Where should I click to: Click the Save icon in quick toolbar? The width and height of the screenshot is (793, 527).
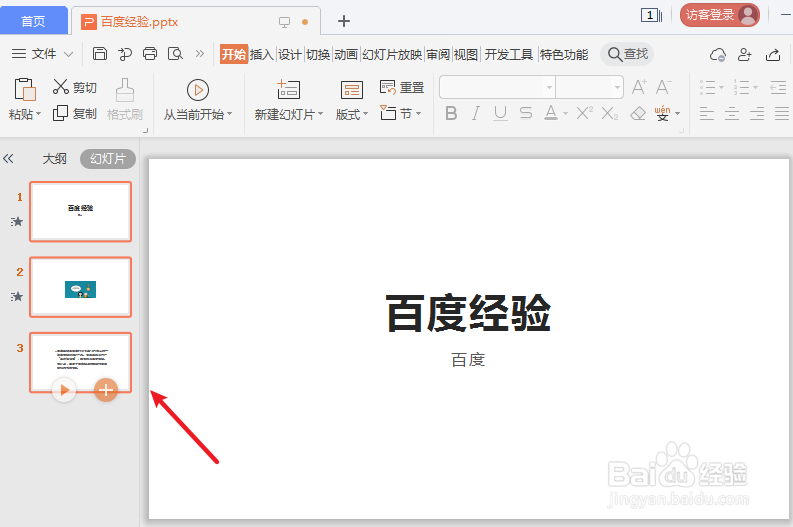[x=100, y=54]
